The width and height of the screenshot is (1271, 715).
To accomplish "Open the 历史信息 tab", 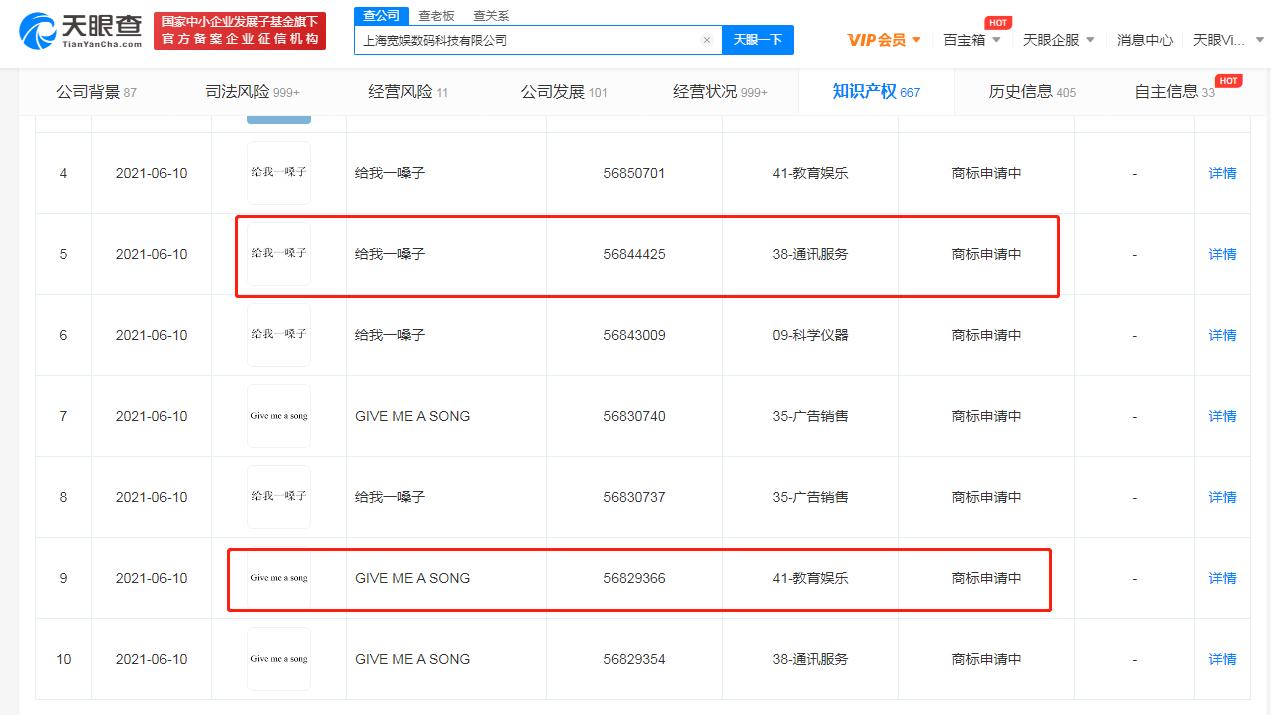I will (x=1032, y=92).
